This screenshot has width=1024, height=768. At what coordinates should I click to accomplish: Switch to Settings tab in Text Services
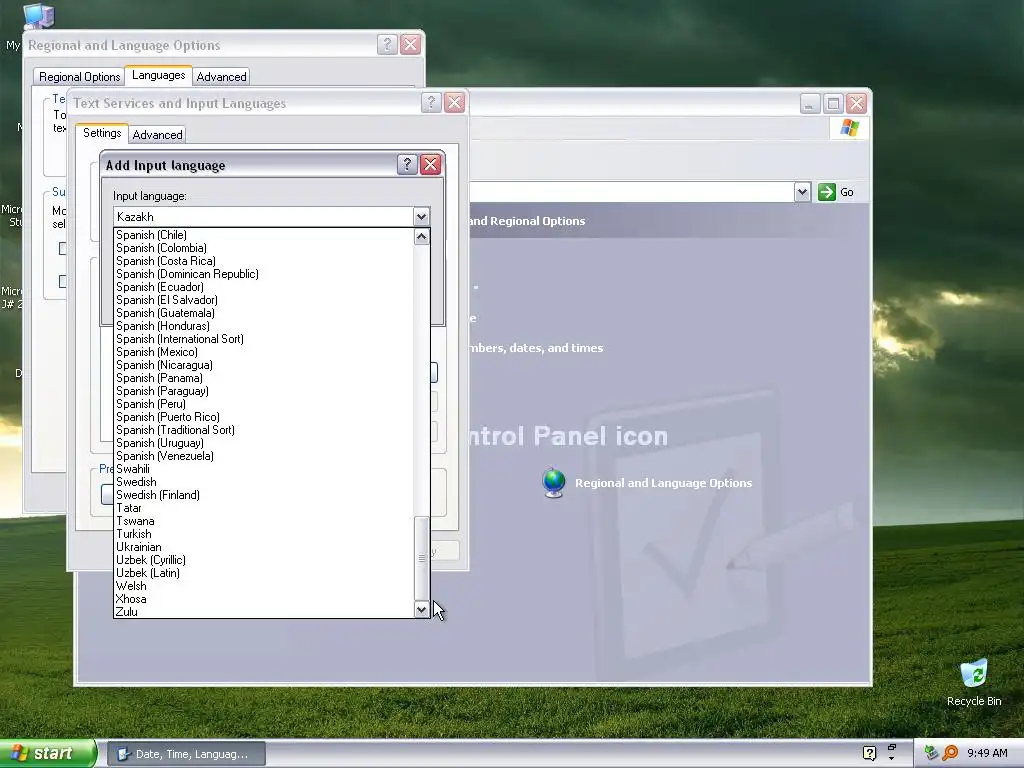pos(102,133)
